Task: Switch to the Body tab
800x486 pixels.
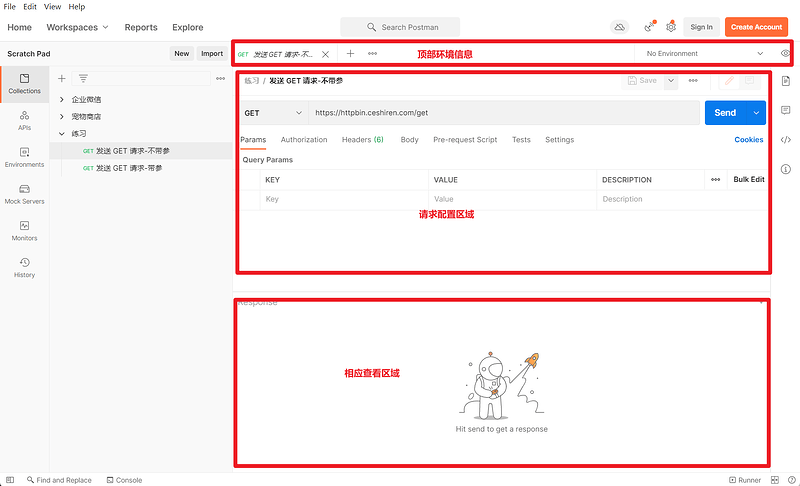Action: pyautogui.click(x=409, y=140)
